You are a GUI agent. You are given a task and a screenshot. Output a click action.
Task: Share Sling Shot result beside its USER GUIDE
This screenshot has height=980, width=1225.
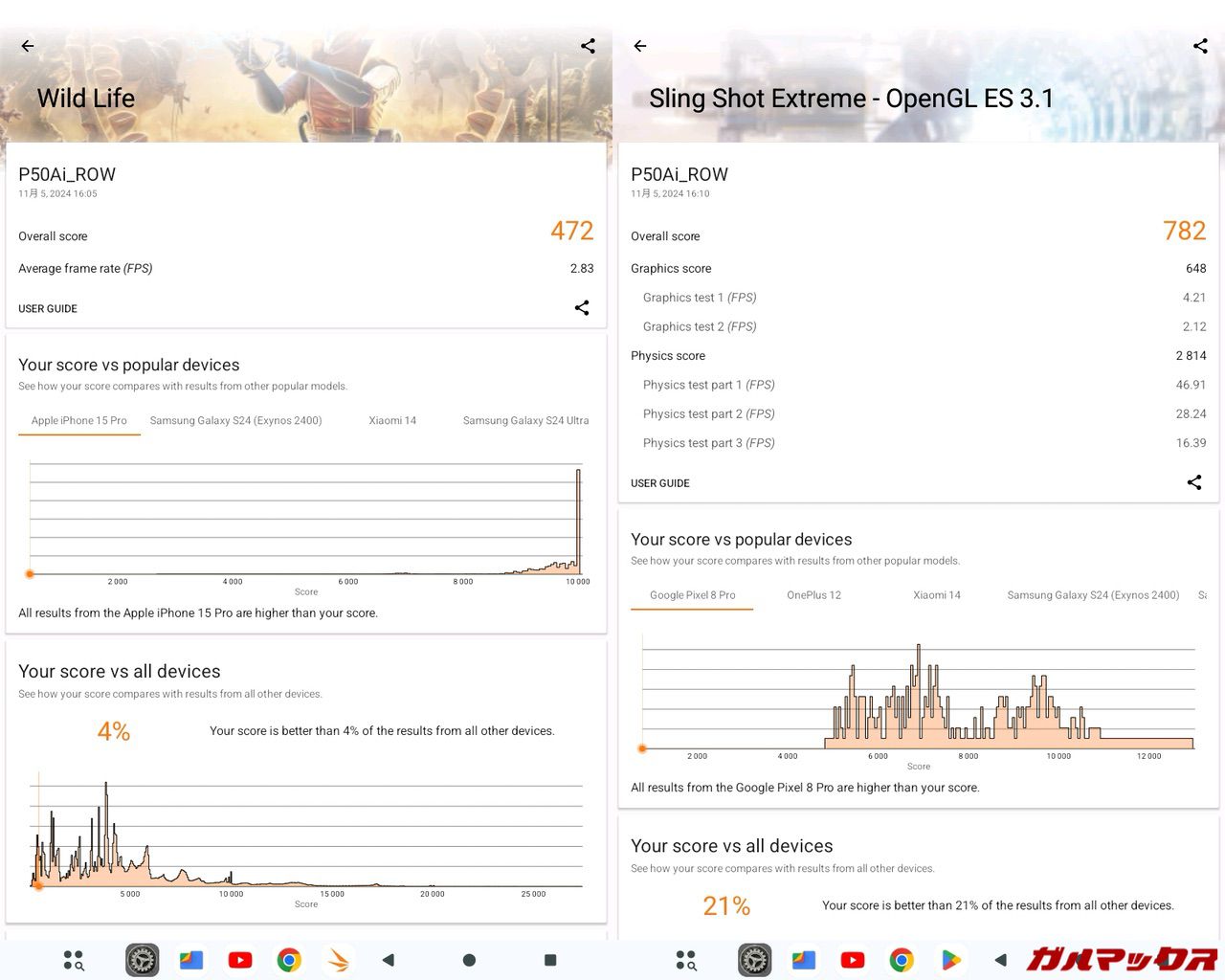pos(1193,482)
